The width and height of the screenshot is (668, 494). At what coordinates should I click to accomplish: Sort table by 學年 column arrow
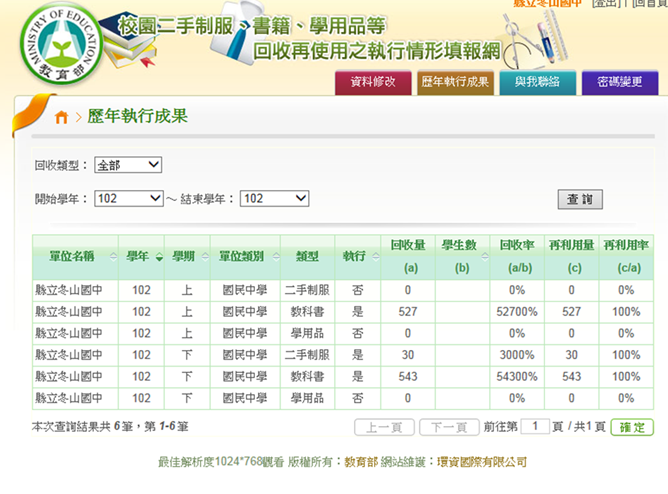(x=158, y=257)
